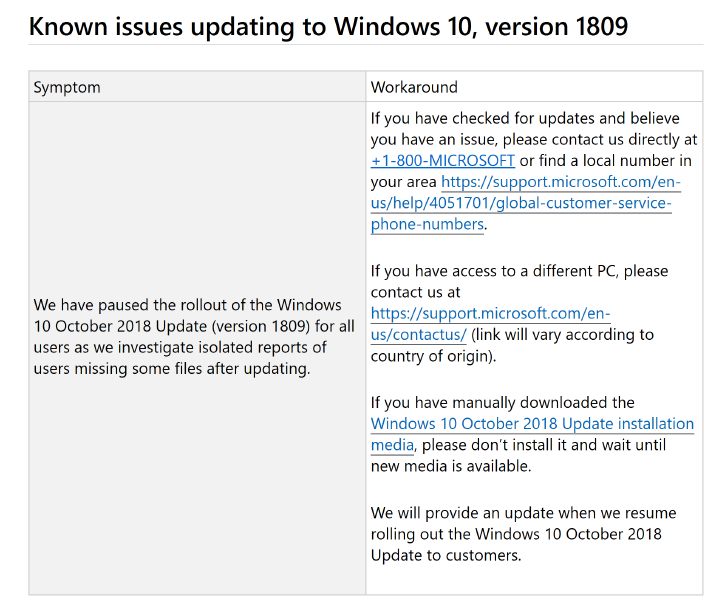Click 'new media is available' sentence
Screen dimensions: 722x600
pyautogui.click(x=451, y=466)
